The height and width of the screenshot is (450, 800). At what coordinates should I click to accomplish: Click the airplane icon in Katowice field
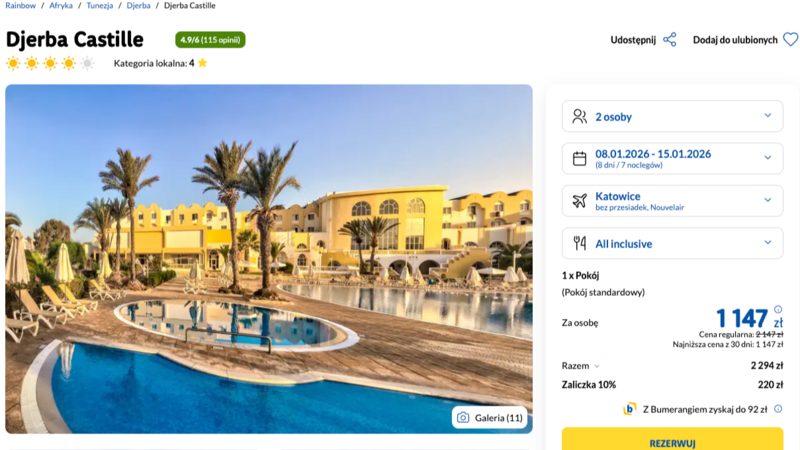(580, 201)
